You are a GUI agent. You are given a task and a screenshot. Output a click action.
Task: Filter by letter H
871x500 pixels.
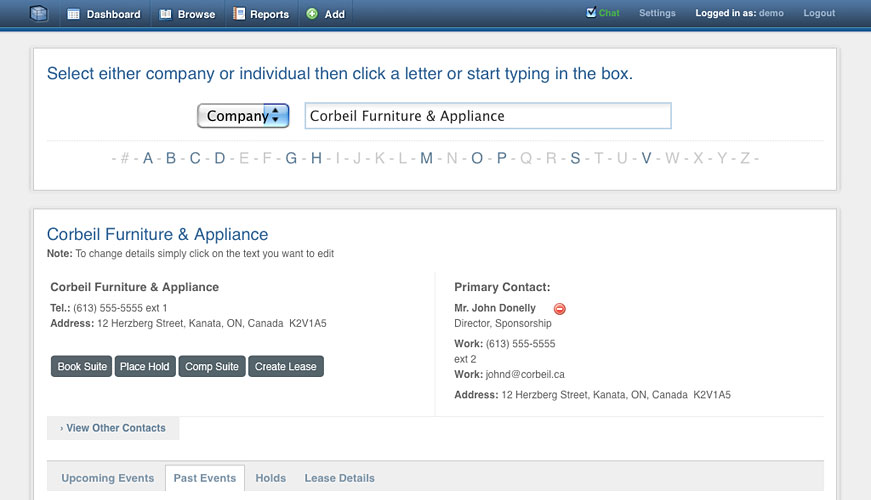coord(316,158)
